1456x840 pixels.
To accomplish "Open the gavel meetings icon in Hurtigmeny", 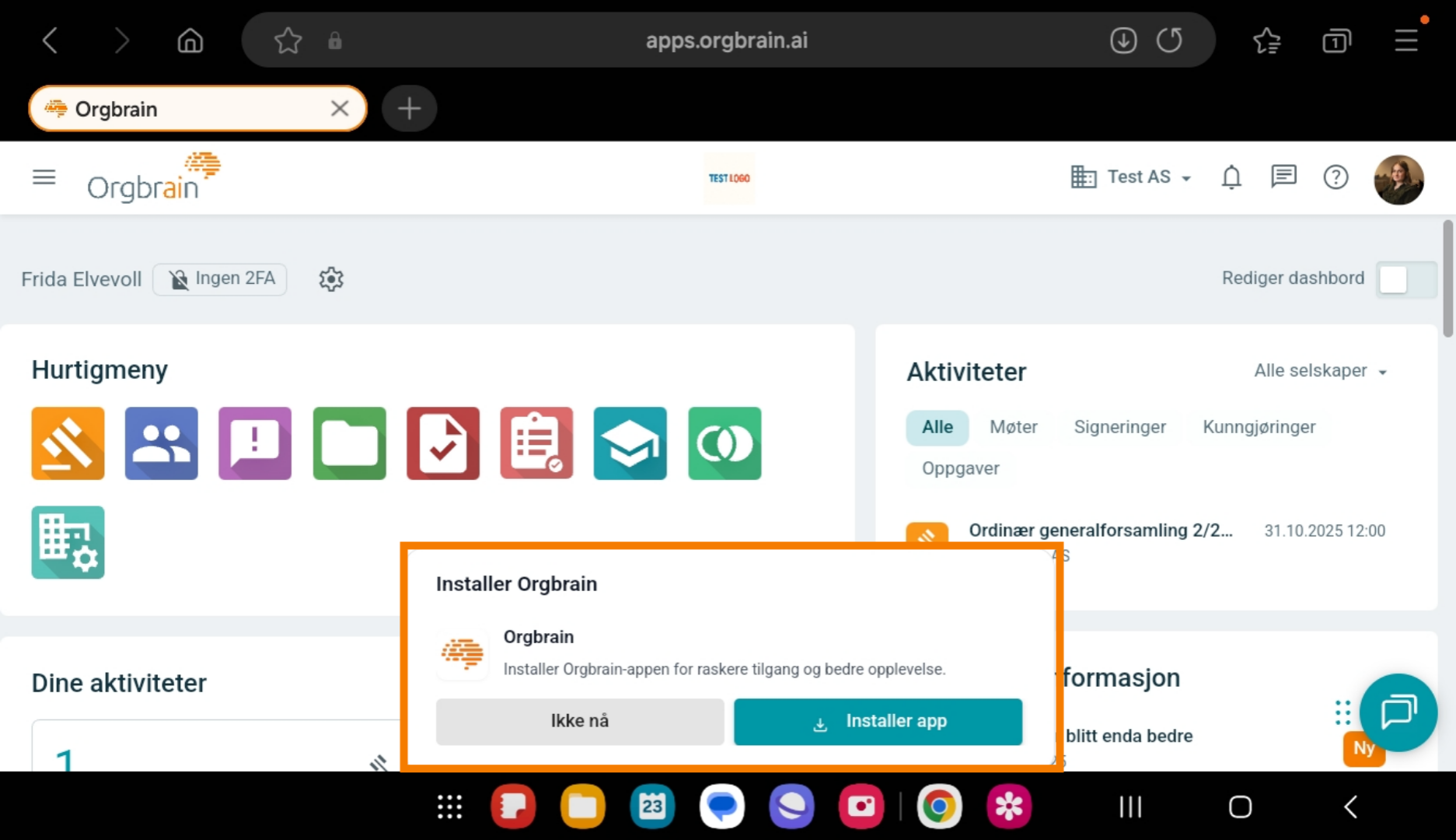I will click(68, 443).
